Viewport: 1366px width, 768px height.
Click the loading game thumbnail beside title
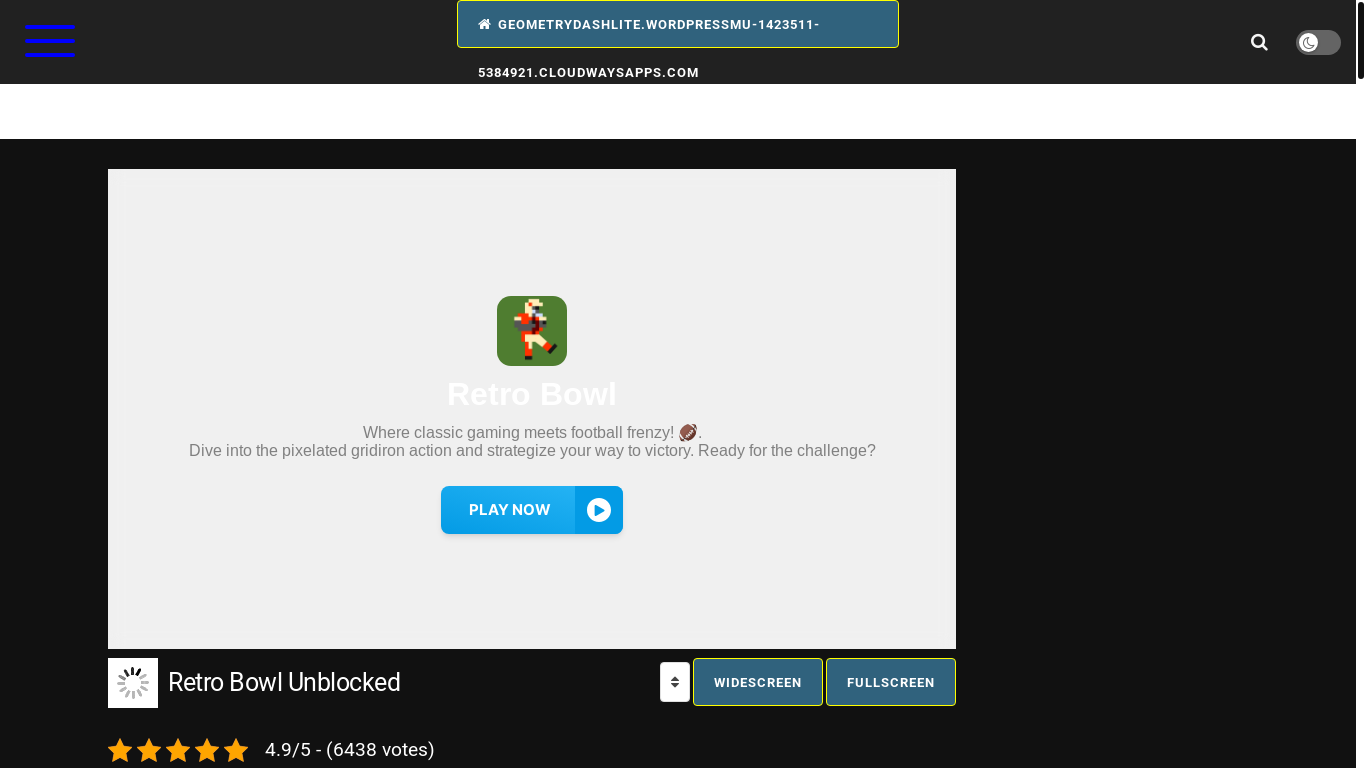pos(133,683)
